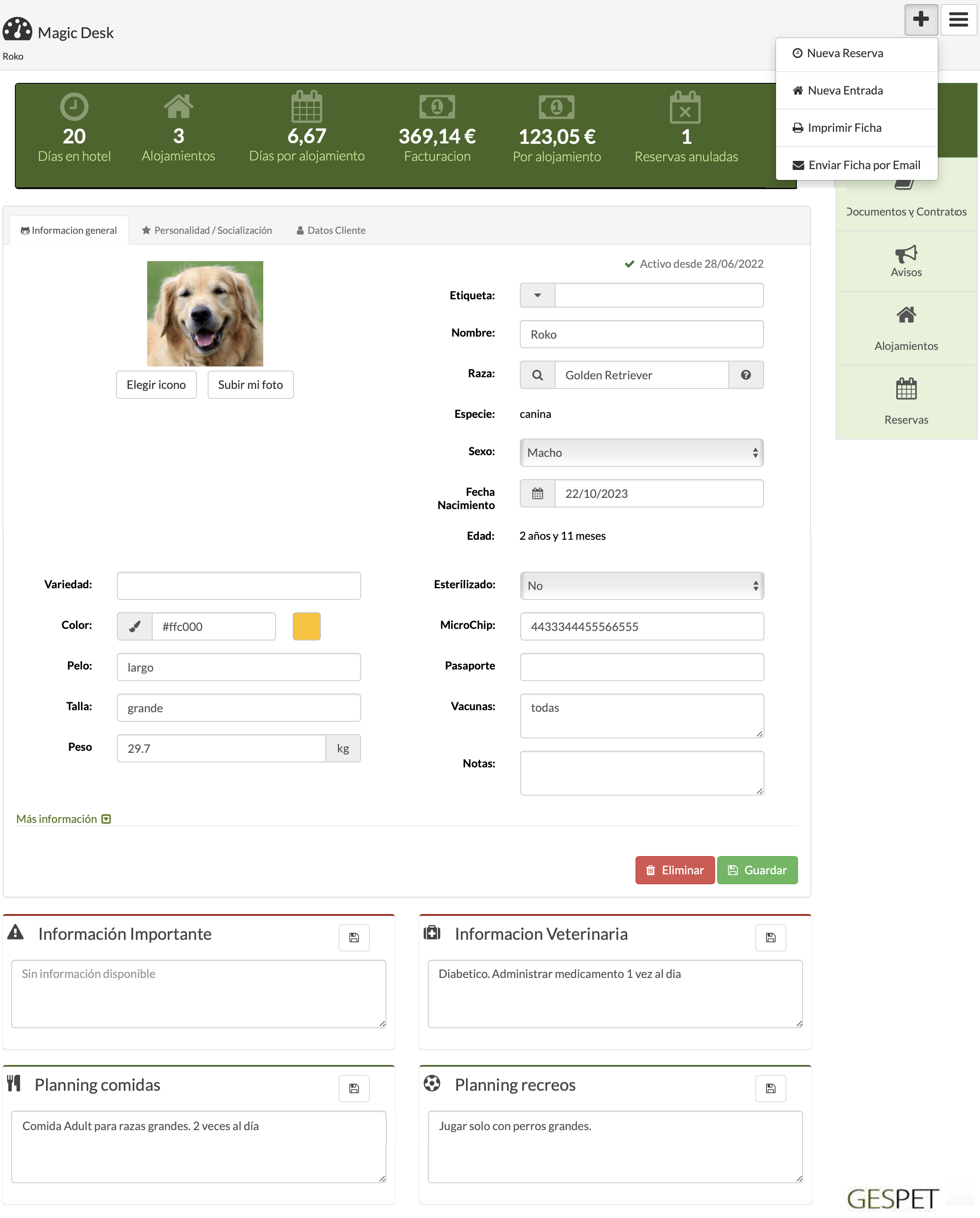Choose Imprimir Ficha menu item
The width and height of the screenshot is (980, 1218).
[x=856, y=128]
